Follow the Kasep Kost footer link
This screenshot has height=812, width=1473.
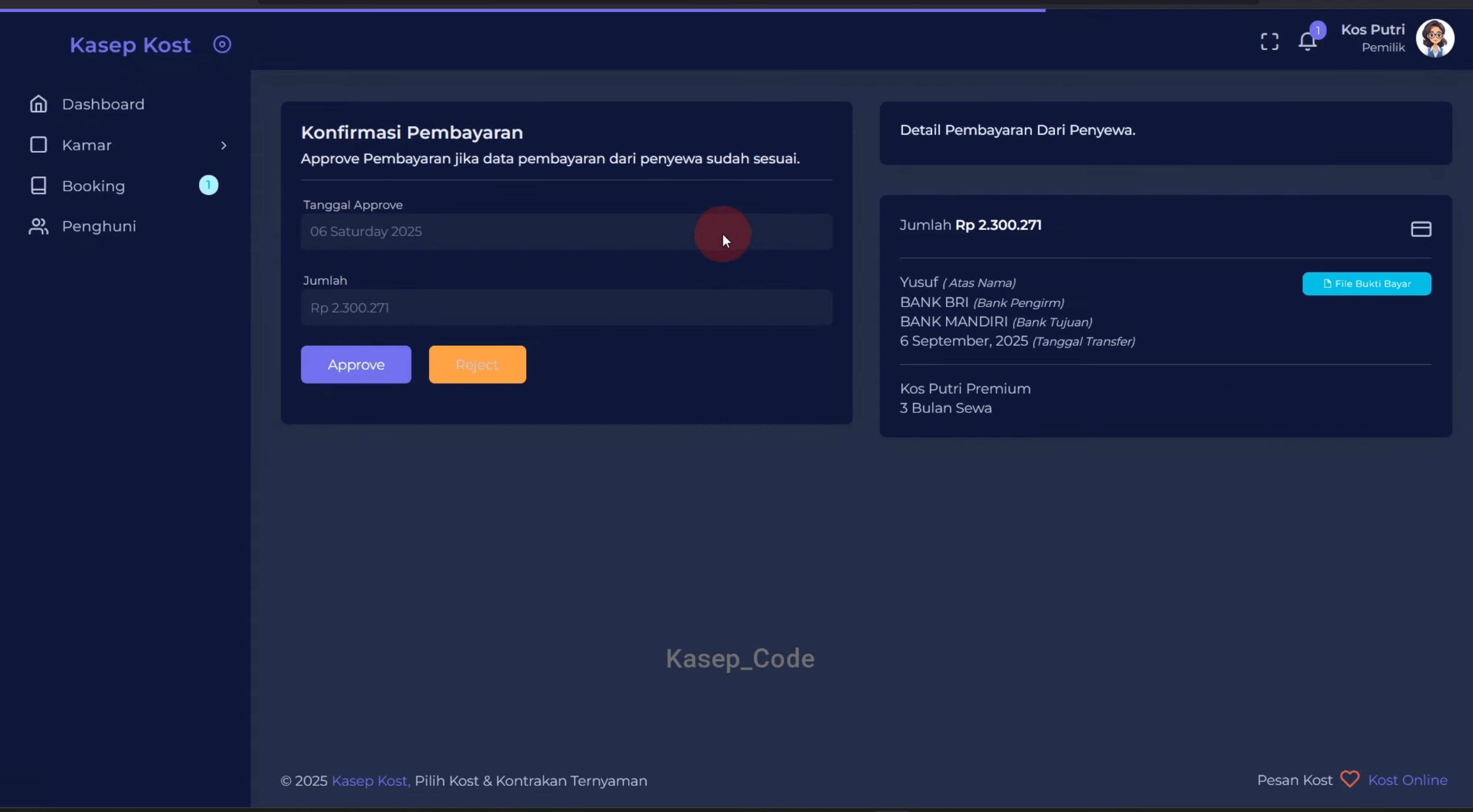[x=371, y=781]
